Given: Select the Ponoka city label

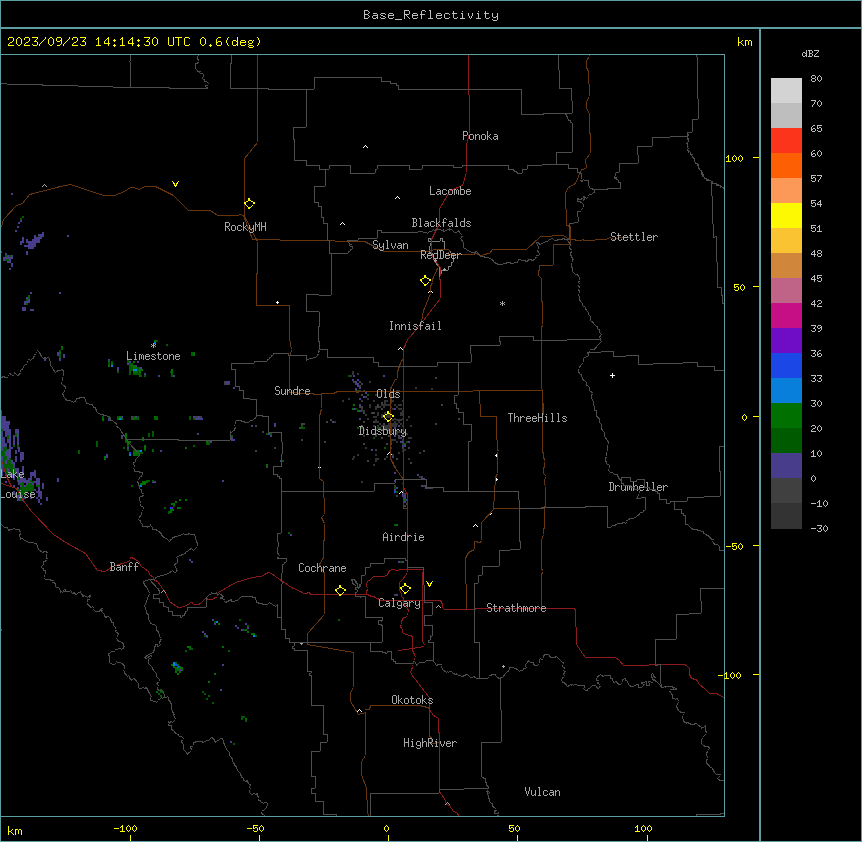Looking at the screenshot, I should [480, 136].
